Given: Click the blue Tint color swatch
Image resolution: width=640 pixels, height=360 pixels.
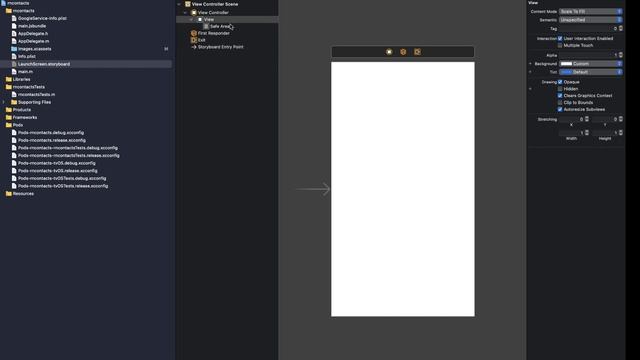Looking at the screenshot, I should [x=566, y=72].
